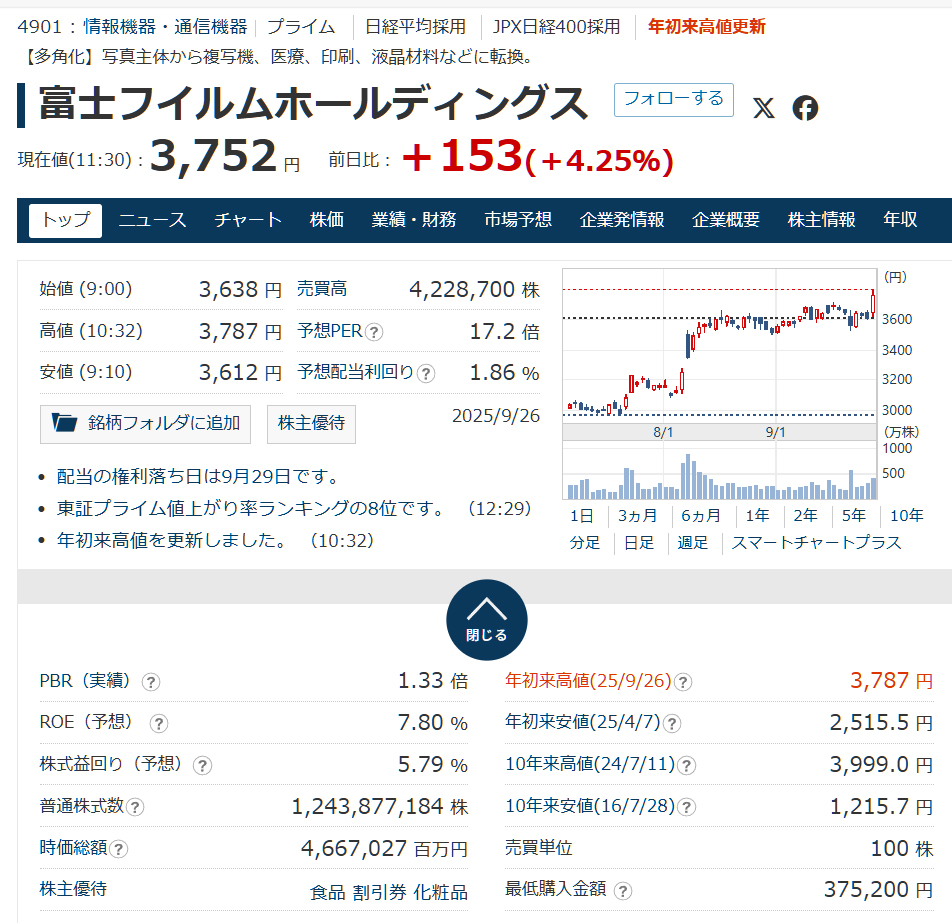Viewport: 952px width, 923px height.
Task: Click help icon next to 最低購入金額
Action: [x=623, y=890]
